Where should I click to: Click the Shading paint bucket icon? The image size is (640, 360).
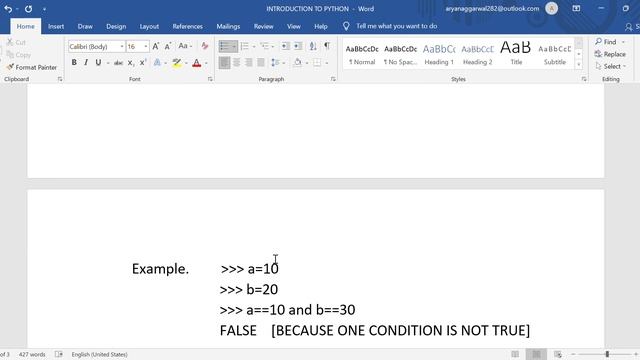298,62
